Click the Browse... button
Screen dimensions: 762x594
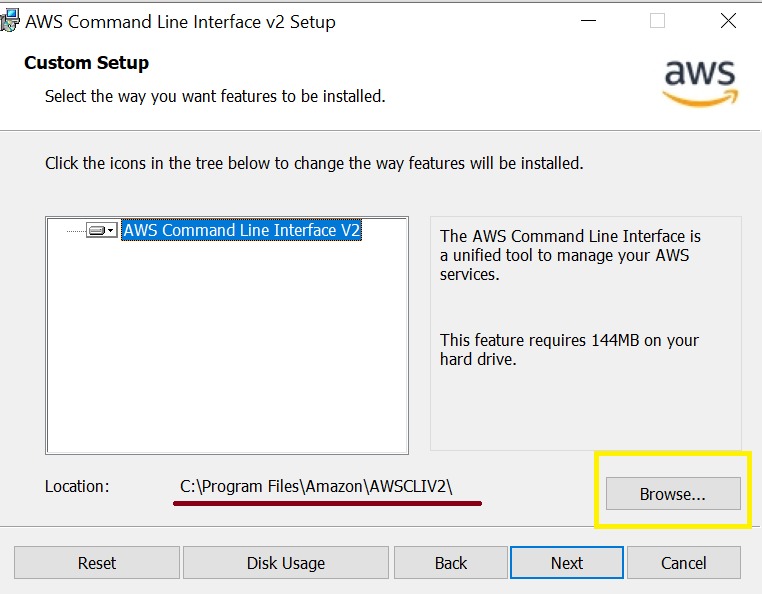(673, 494)
